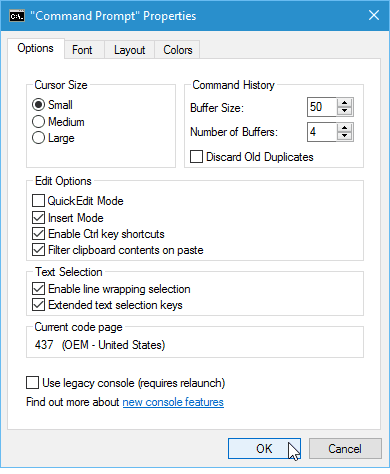The image size is (390, 474).
Task: Increase Number of Buffers with up arrow
Action: pos(344,128)
